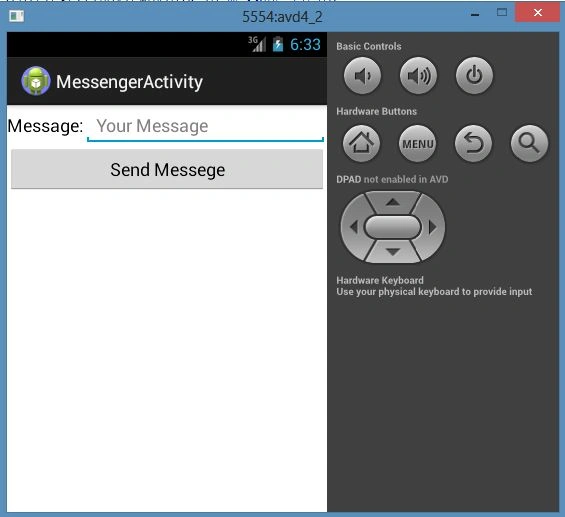This screenshot has height=517, width=565.
Task: Click the DPAD not enabled in AVD text
Action: tap(392, 179)
